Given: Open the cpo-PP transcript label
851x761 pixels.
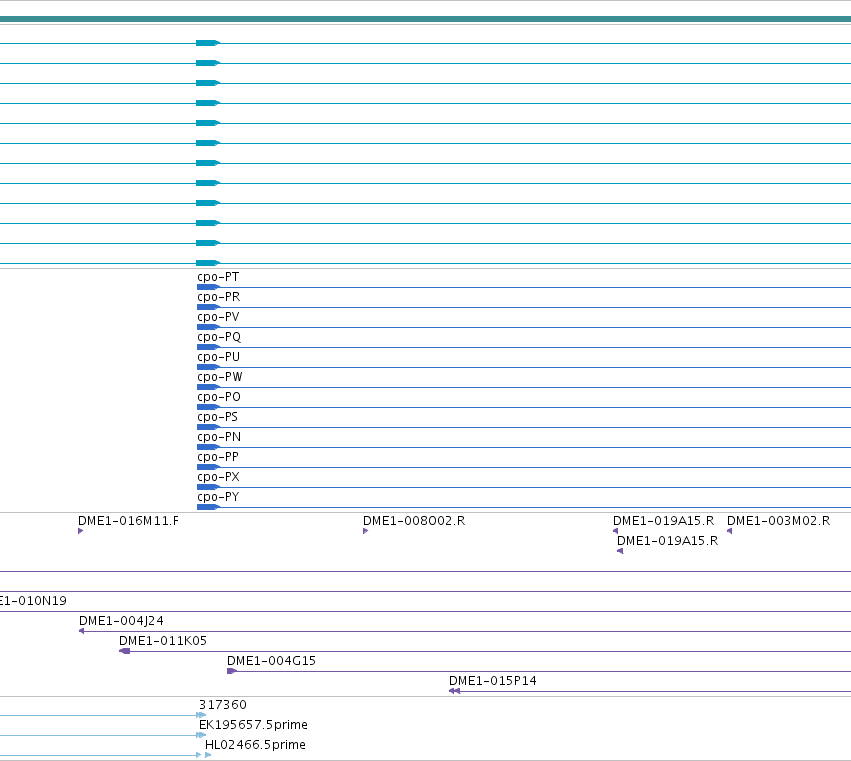Looking at the screenshot, I should pyautogui.click(x=218, y=457).
